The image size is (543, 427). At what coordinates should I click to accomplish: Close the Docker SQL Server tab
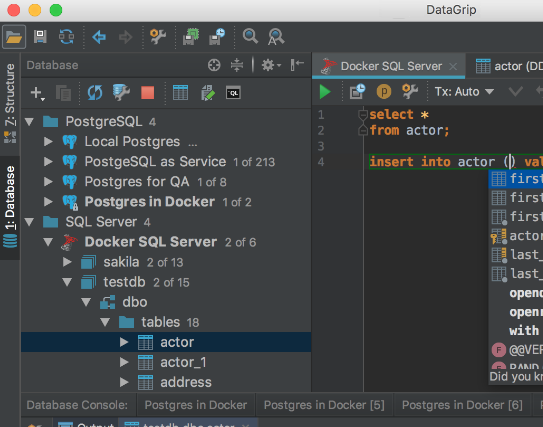click(453, 66)
